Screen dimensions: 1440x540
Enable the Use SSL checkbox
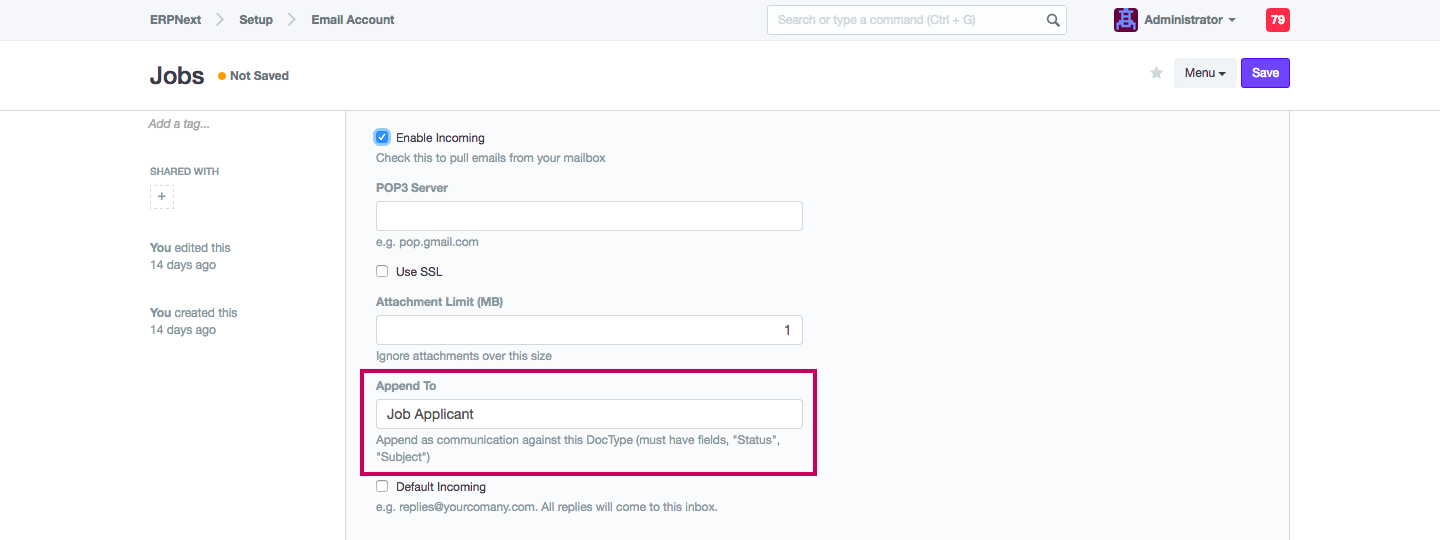coord(382,271)
